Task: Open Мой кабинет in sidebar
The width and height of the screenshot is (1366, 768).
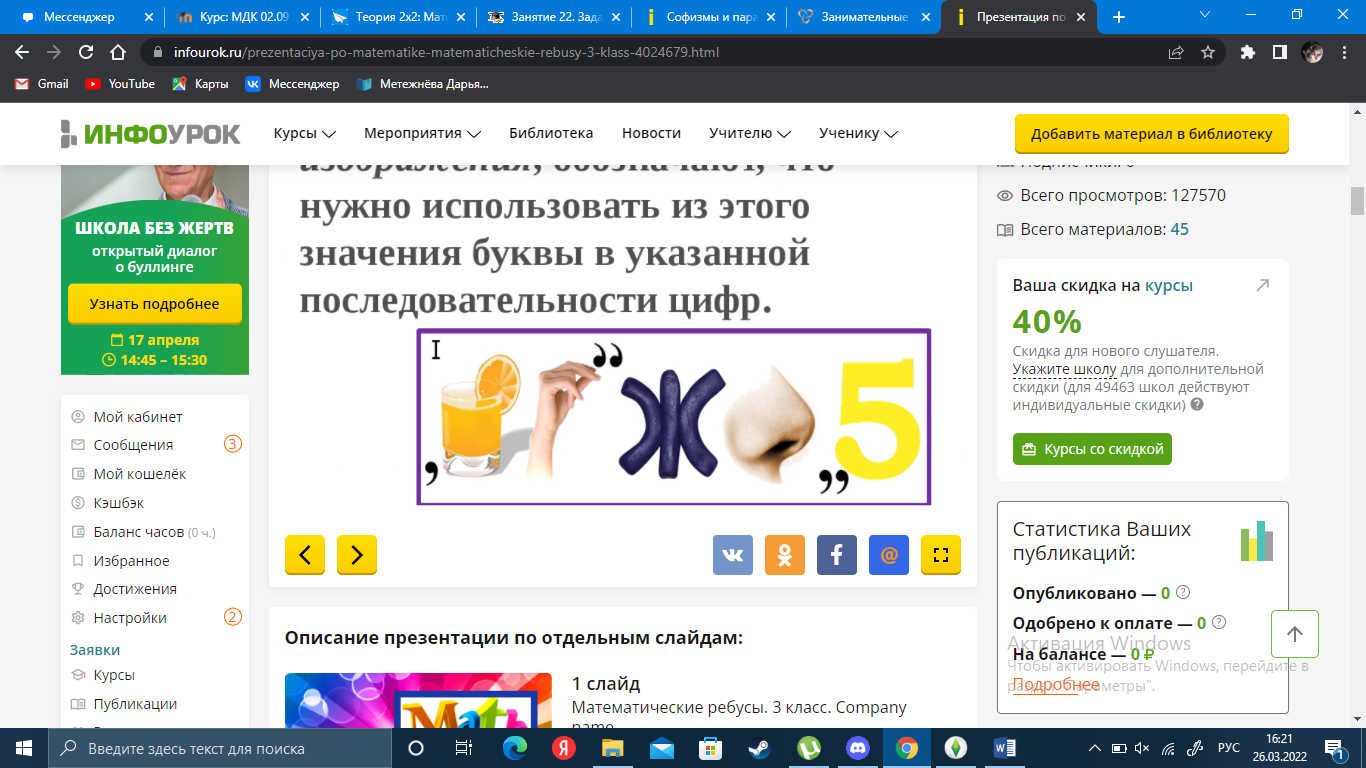Action: tap(138, 417)
